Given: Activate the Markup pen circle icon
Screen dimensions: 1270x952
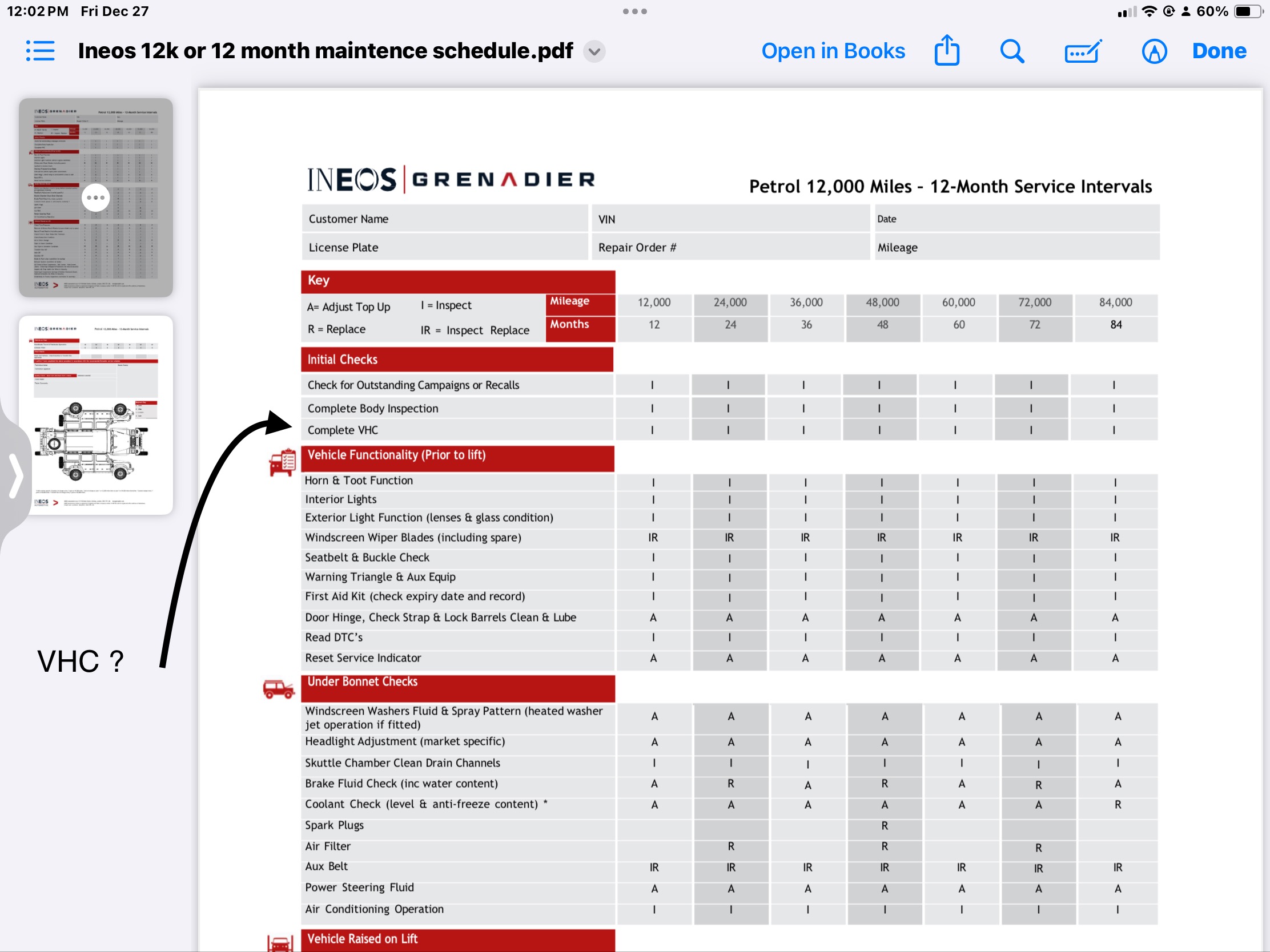Looking at the screenshot, I should [x=1154, y=51].
